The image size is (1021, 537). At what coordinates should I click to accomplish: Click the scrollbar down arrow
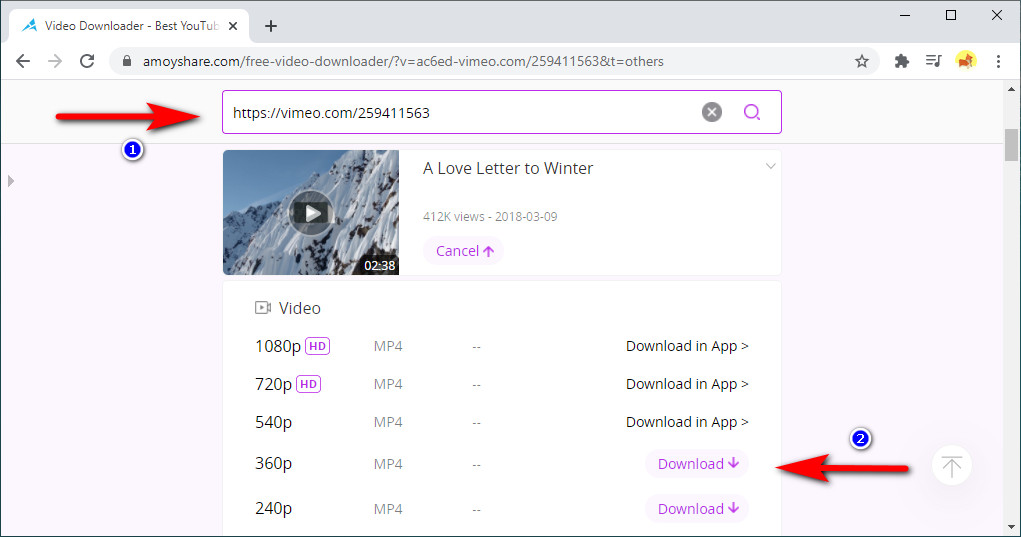[x=1011, y=527]
